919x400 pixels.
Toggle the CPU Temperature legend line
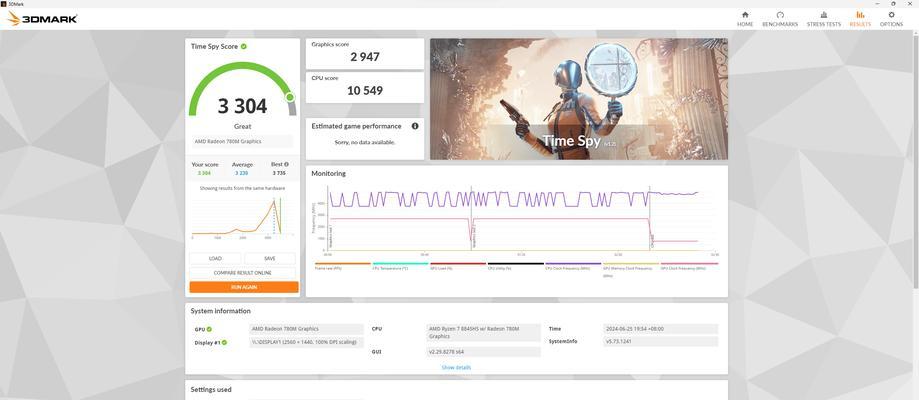coord(400,266)
